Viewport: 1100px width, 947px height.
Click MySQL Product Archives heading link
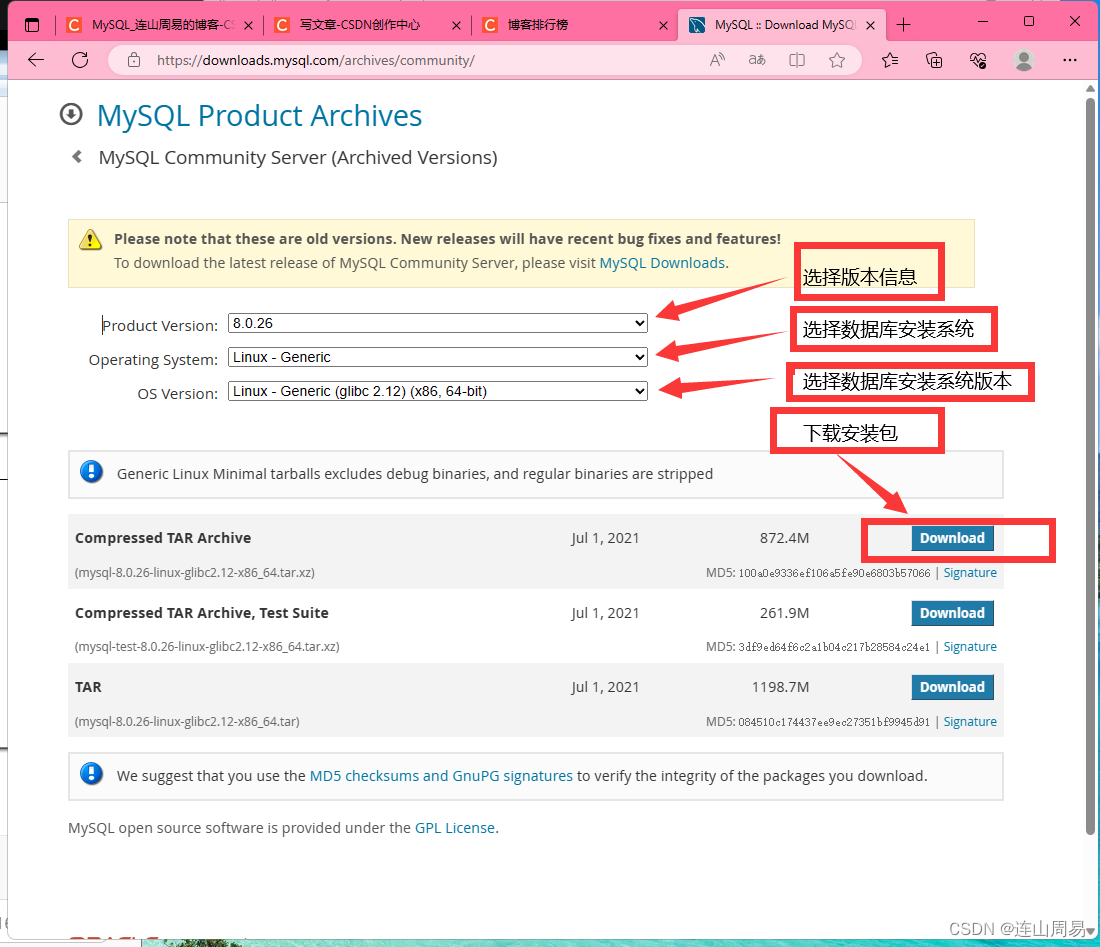(x=260, y=116)
